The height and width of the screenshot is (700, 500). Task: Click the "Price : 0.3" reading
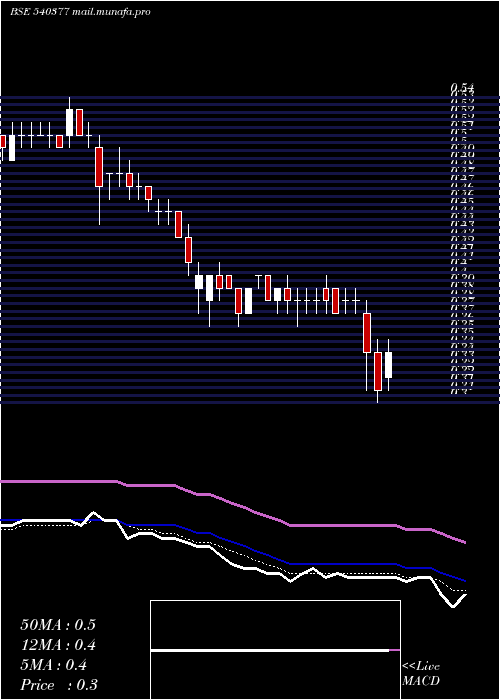[x=59, y=685]
